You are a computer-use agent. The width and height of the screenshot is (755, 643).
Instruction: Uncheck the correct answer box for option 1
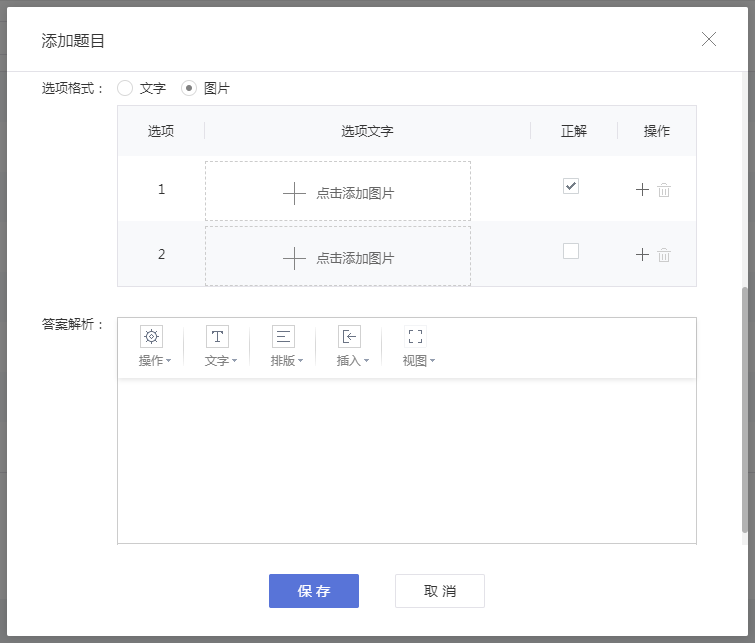pos(570,186)
